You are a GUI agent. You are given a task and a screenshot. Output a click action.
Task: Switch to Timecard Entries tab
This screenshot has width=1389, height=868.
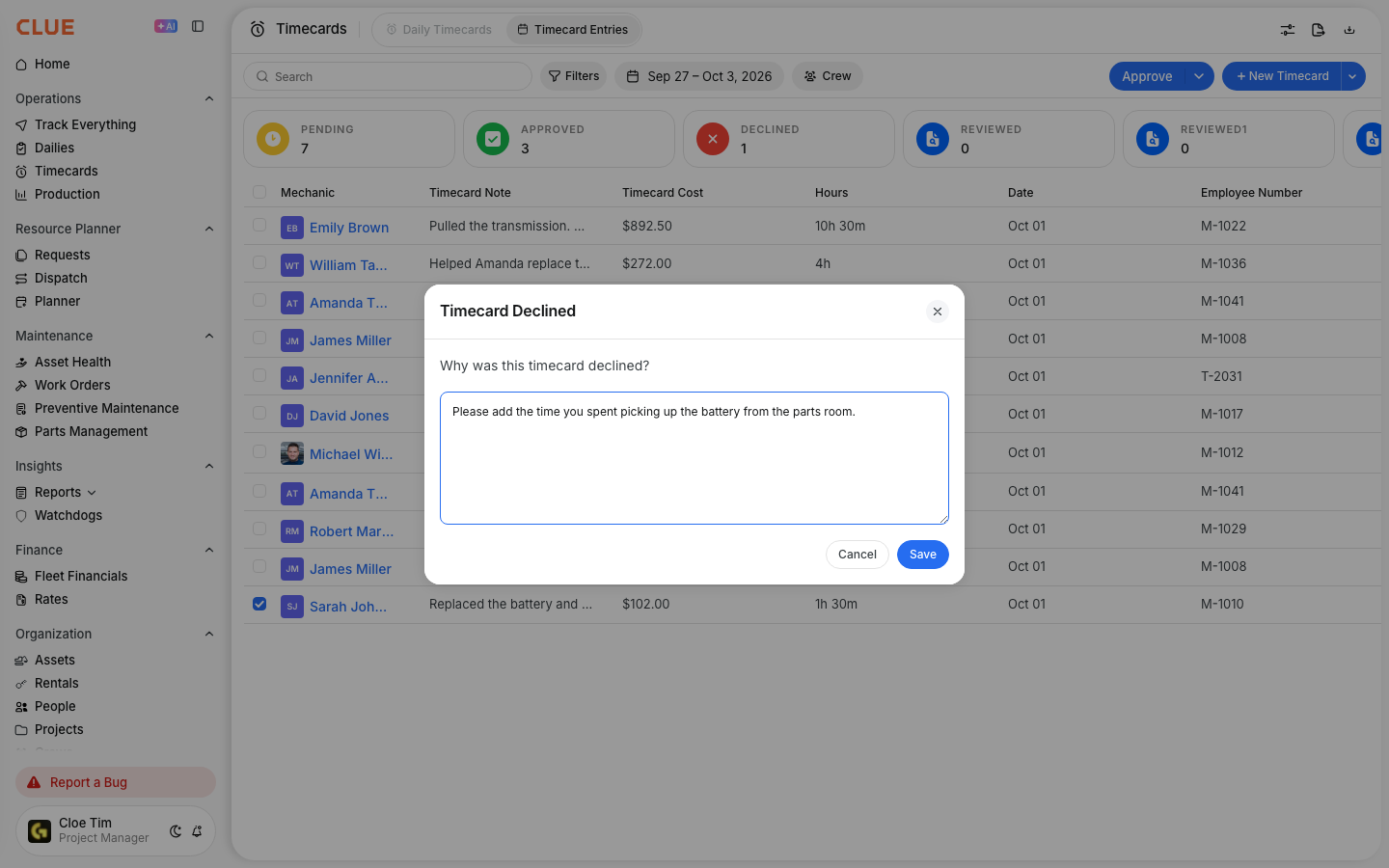[x=573, y=30]
